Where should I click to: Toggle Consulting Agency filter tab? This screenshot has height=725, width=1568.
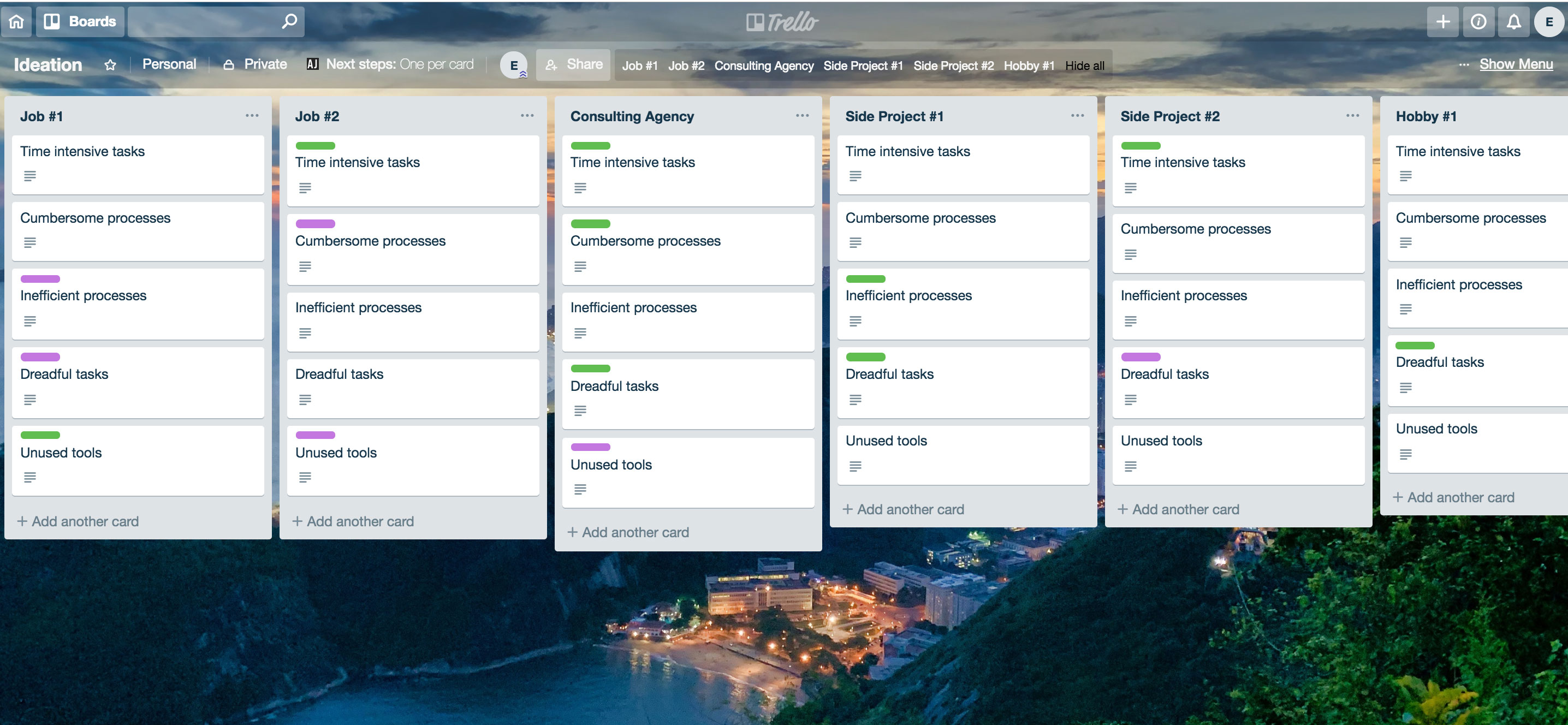764,65
